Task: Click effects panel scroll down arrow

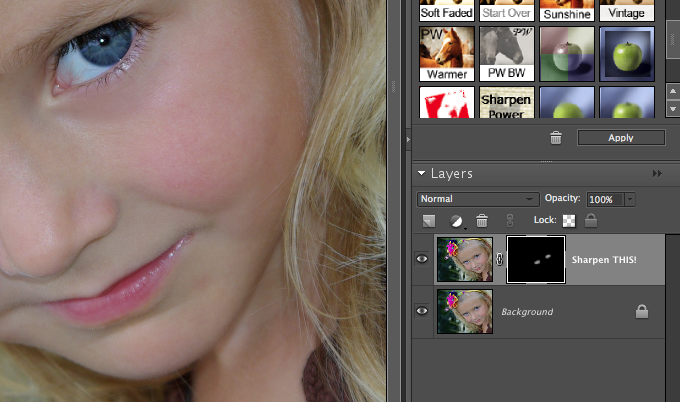Action: (x=673, y=109)
